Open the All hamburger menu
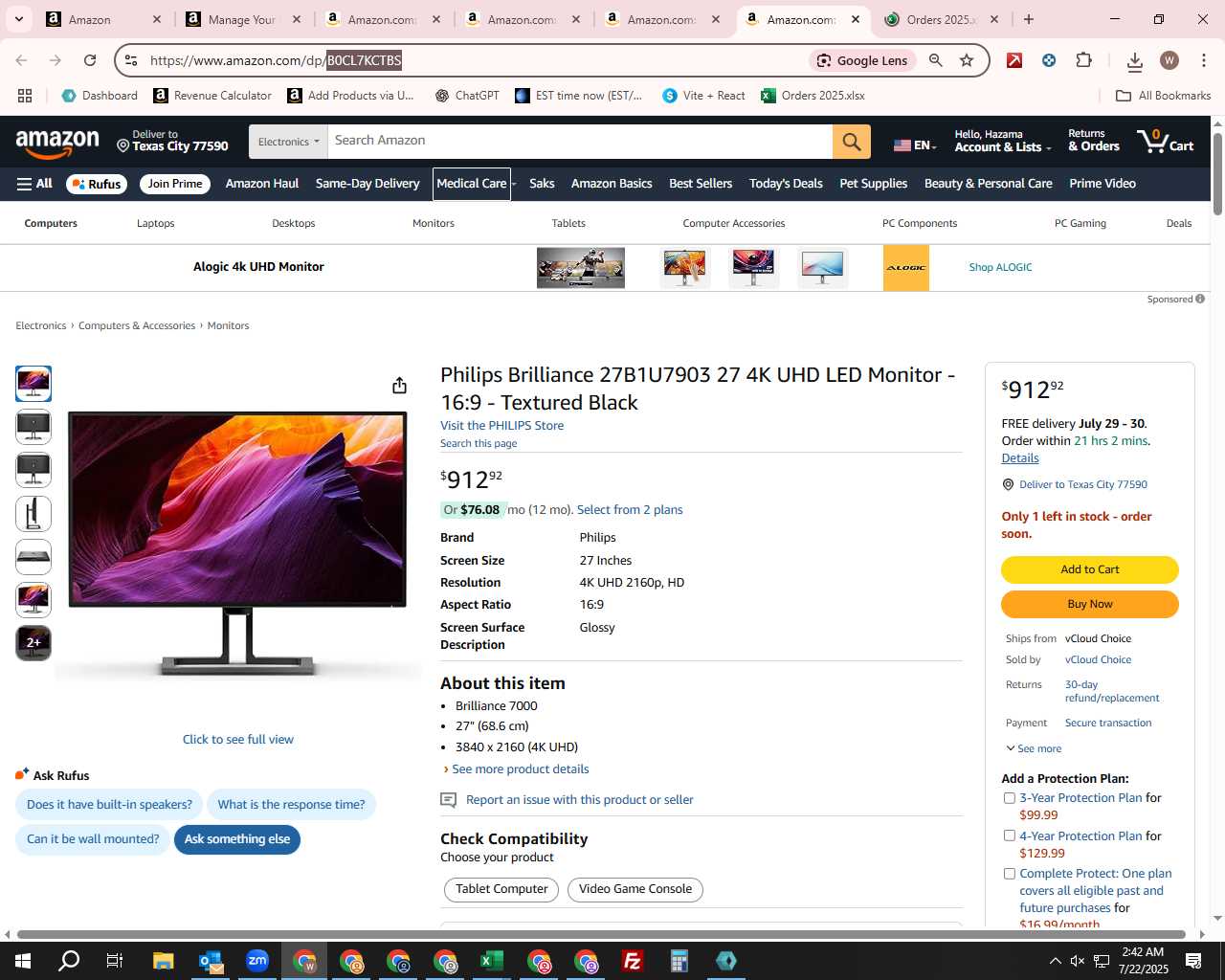 (34, 184)
